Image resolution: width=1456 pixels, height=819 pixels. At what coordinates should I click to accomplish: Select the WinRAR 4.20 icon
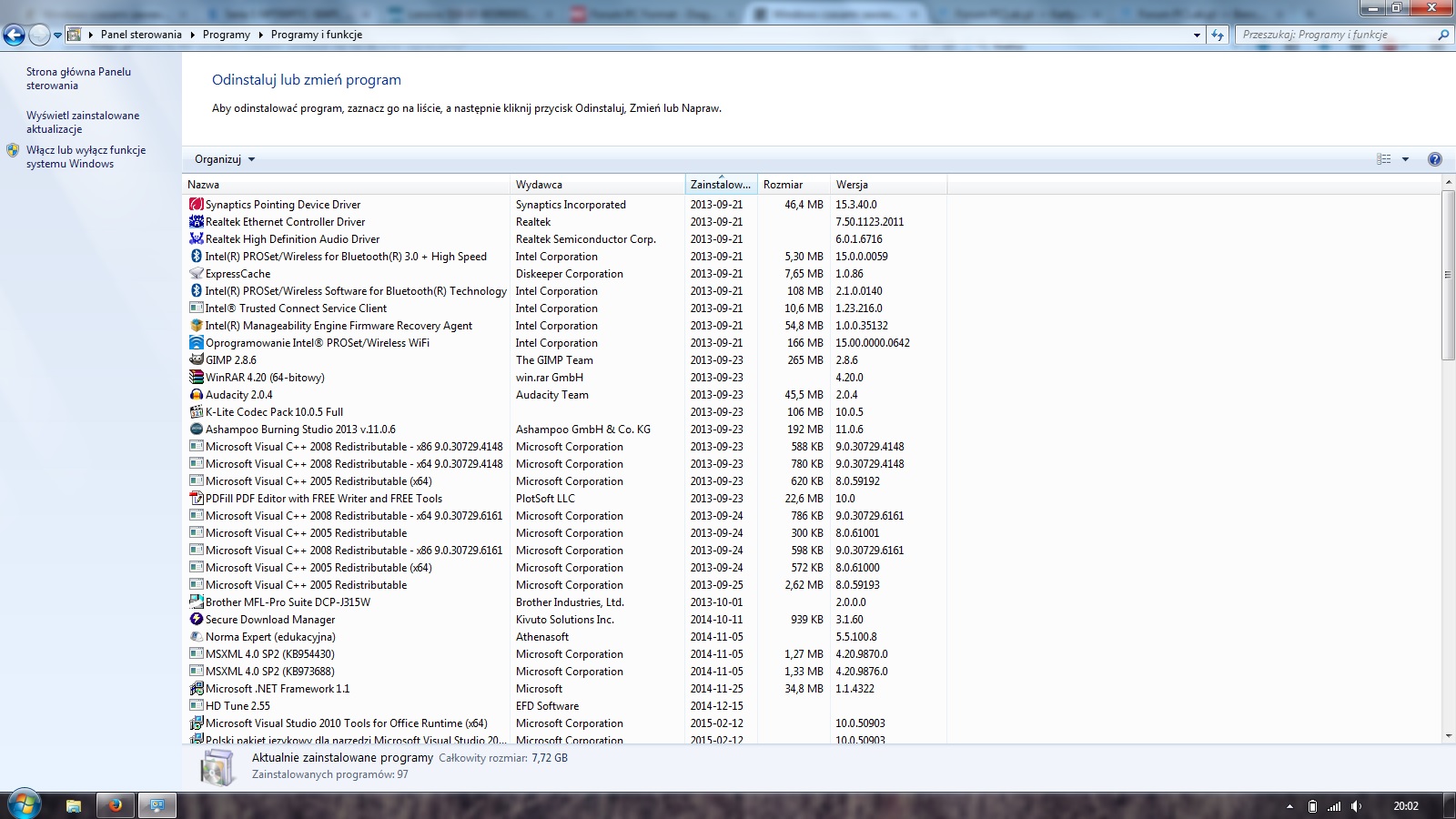coord(196,378)
